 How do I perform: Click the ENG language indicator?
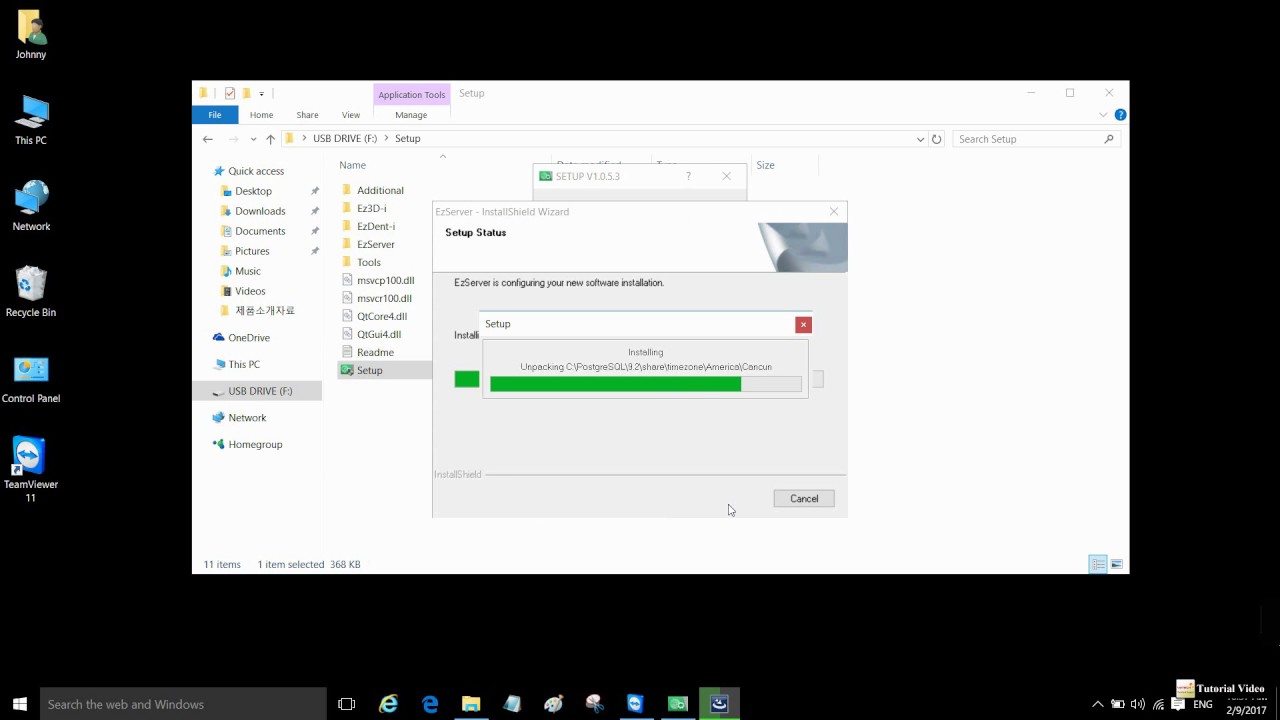click(x=1204, y=704)
